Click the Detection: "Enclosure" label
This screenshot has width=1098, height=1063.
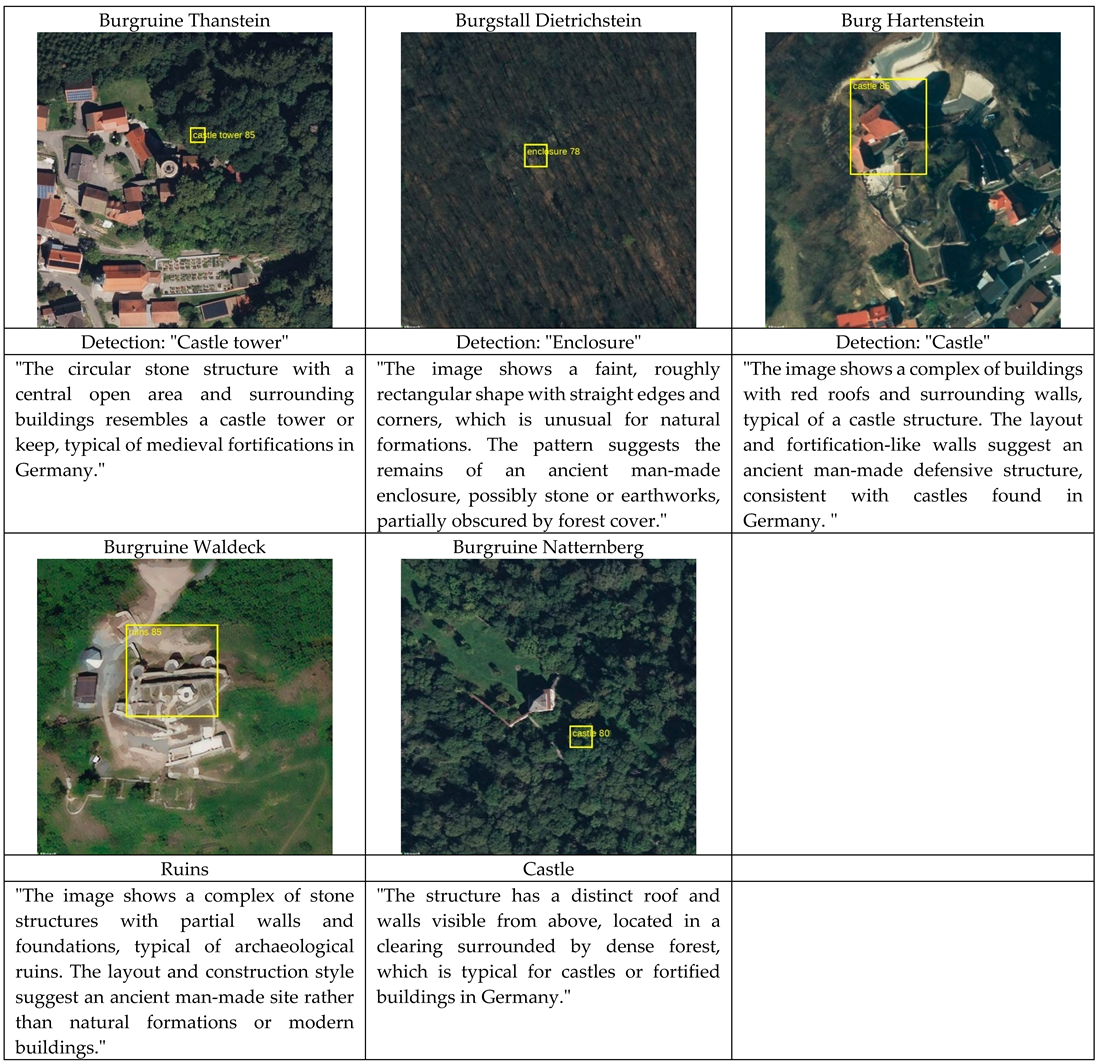[548, 344]
